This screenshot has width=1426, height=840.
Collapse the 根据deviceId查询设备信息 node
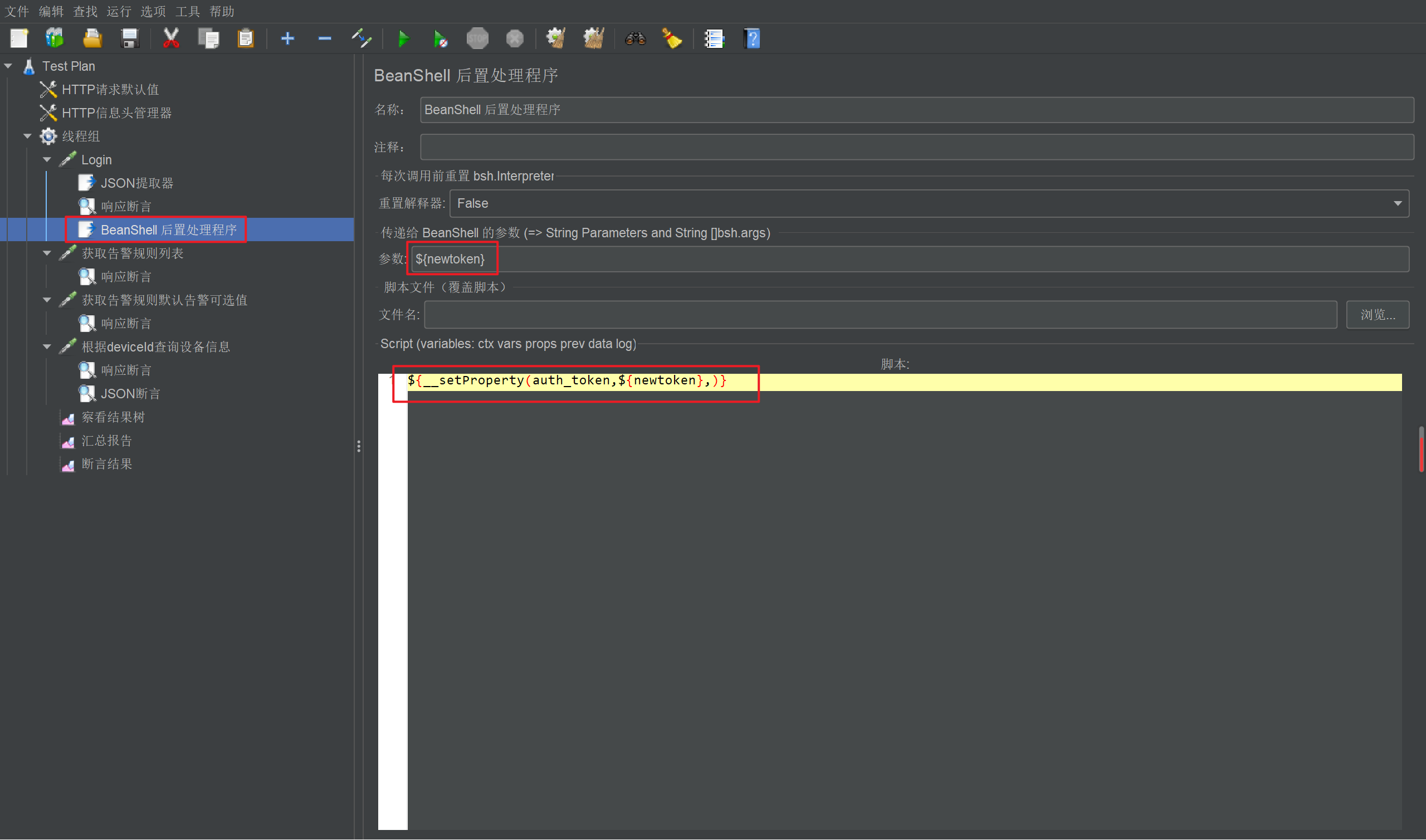(x=47, y=347)
